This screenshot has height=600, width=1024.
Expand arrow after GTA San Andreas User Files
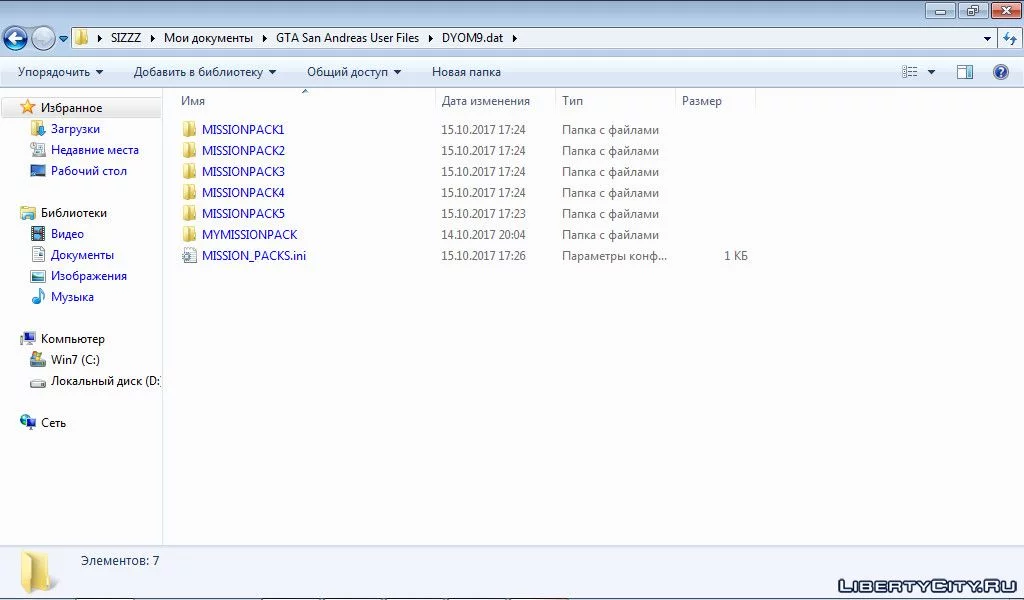click(x=430, y=39)
